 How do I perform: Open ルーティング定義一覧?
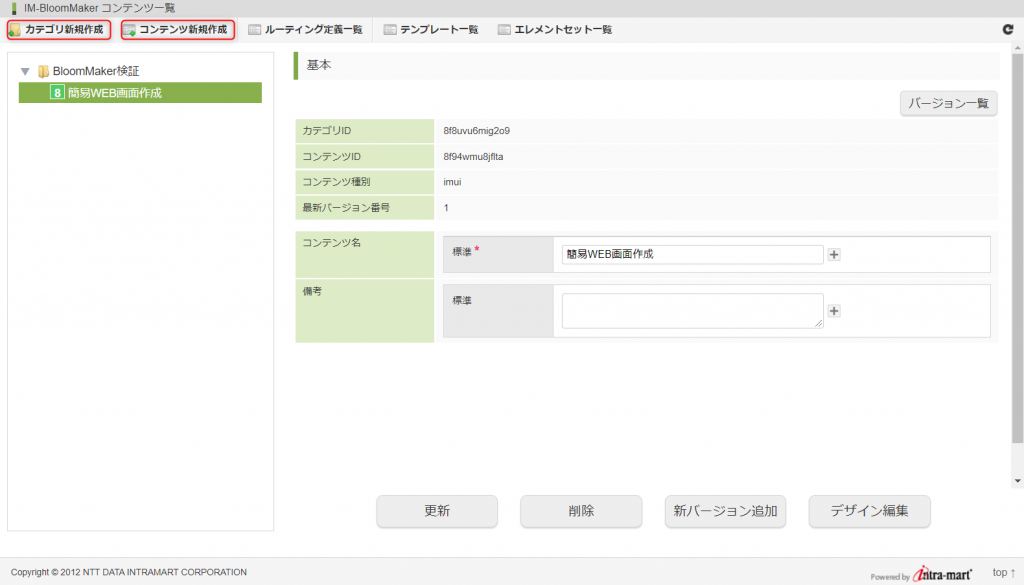pos(305,29)
